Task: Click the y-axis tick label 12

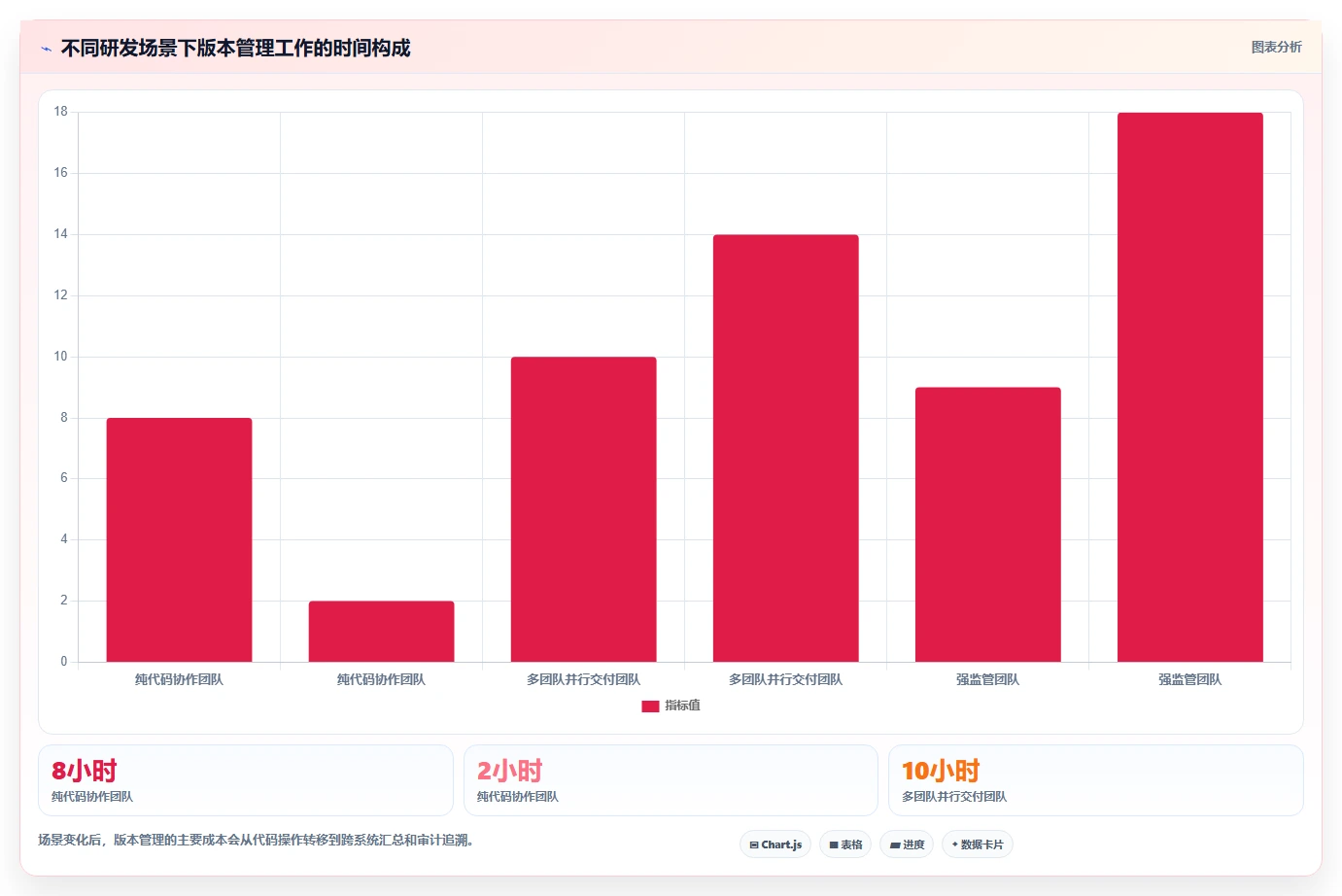Action: (x=61, y=295)
